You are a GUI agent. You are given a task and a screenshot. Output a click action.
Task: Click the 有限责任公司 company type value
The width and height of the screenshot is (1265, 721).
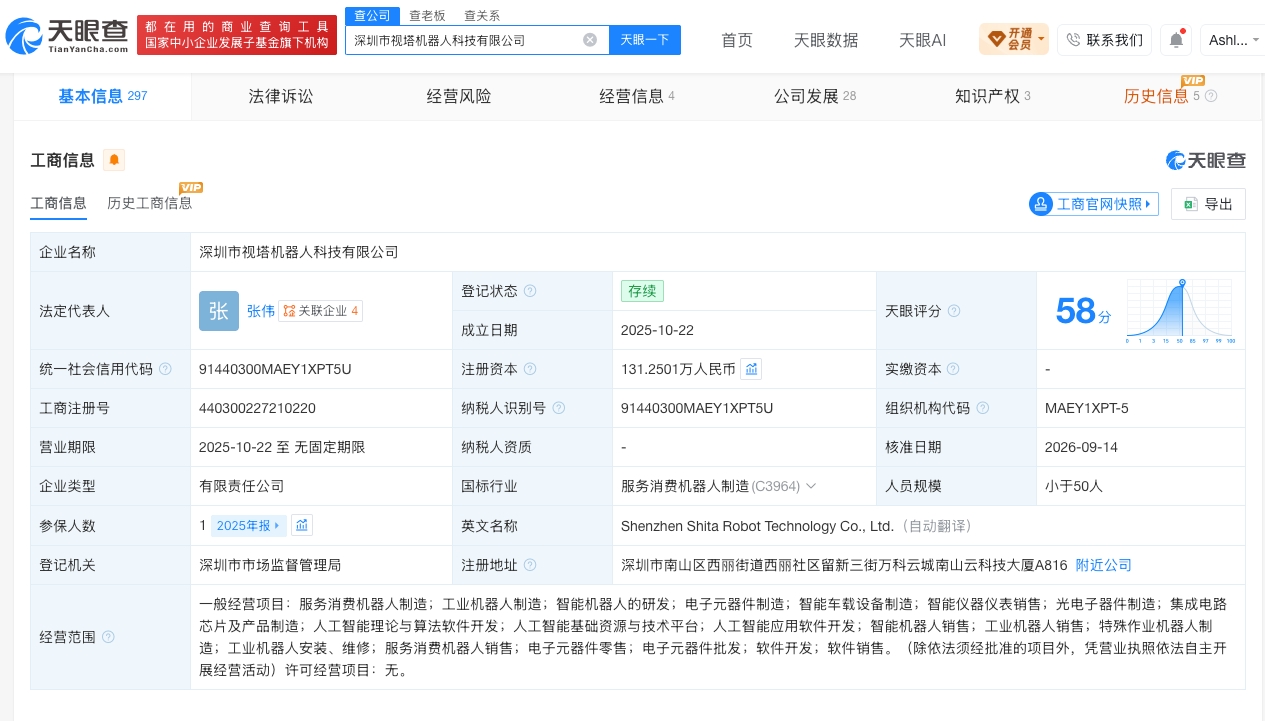tap(242, 486)
